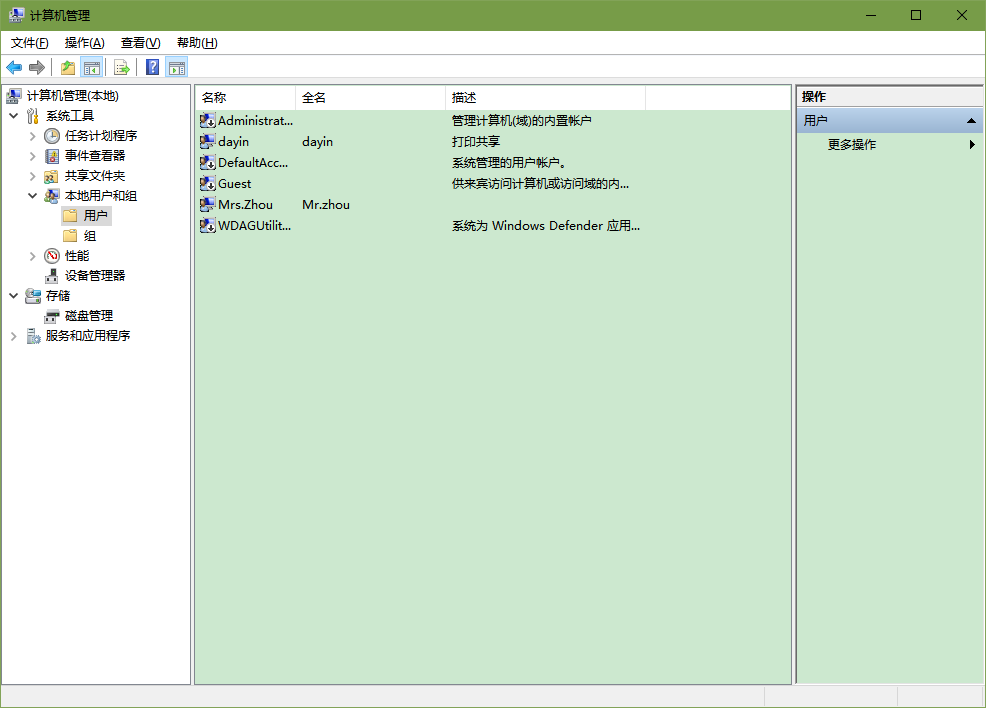Viewport: 986px width, 708px height.
Task: Select the DefaultAcc... name text
Action: click(x=253, y=162)
